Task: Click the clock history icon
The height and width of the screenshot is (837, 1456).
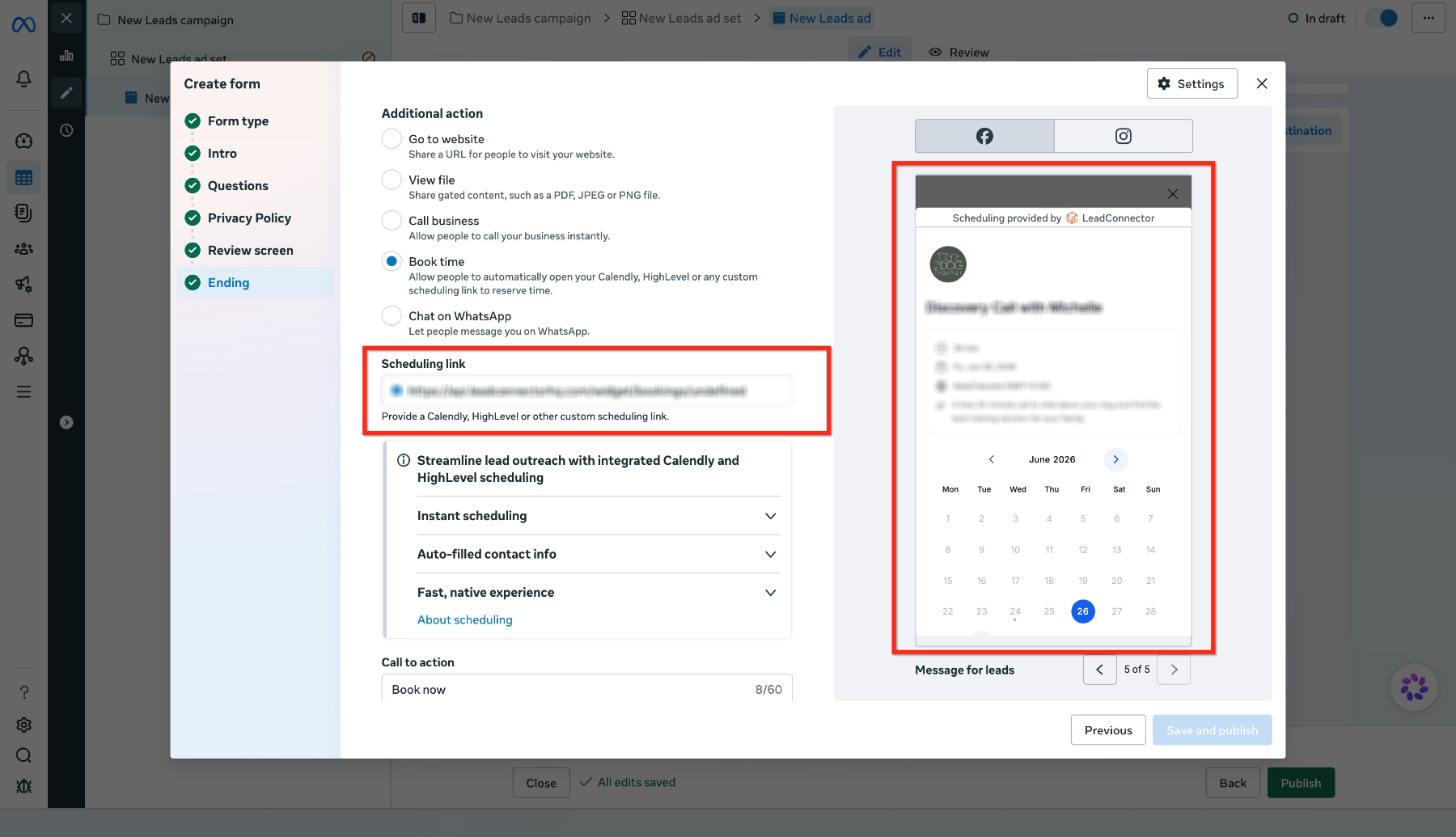Action: (x=66, y=130)
